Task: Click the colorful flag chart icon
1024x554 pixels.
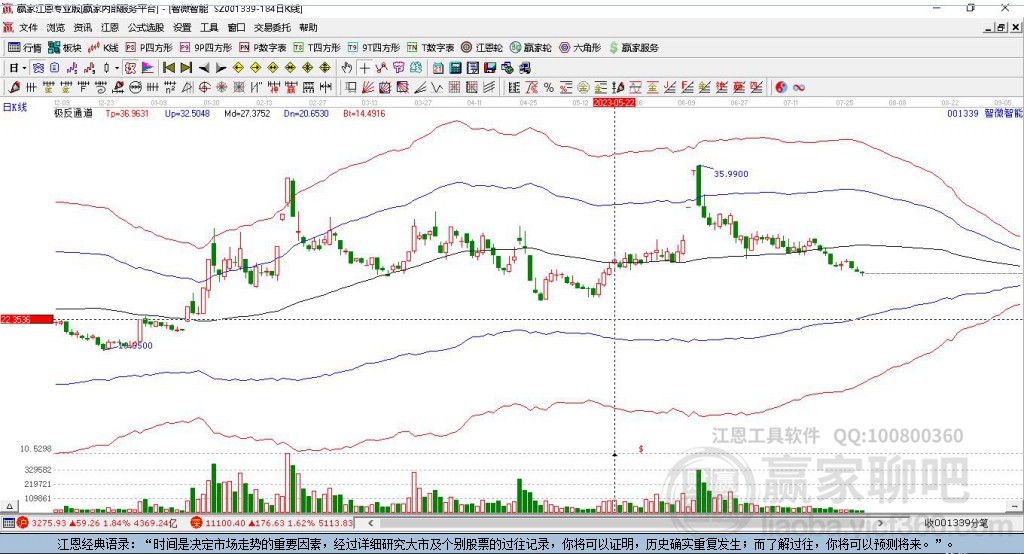Action: tap(148, 68)
